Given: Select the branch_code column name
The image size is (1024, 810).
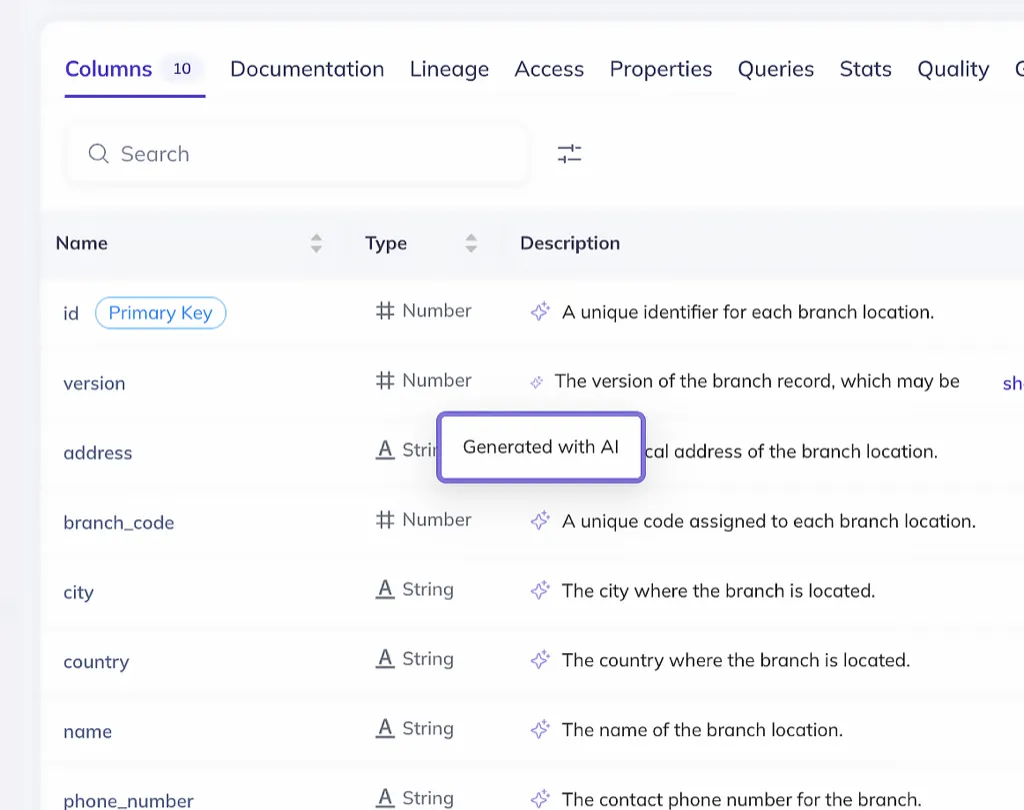Looking at the screenshot, I should (x=119, y=523).
